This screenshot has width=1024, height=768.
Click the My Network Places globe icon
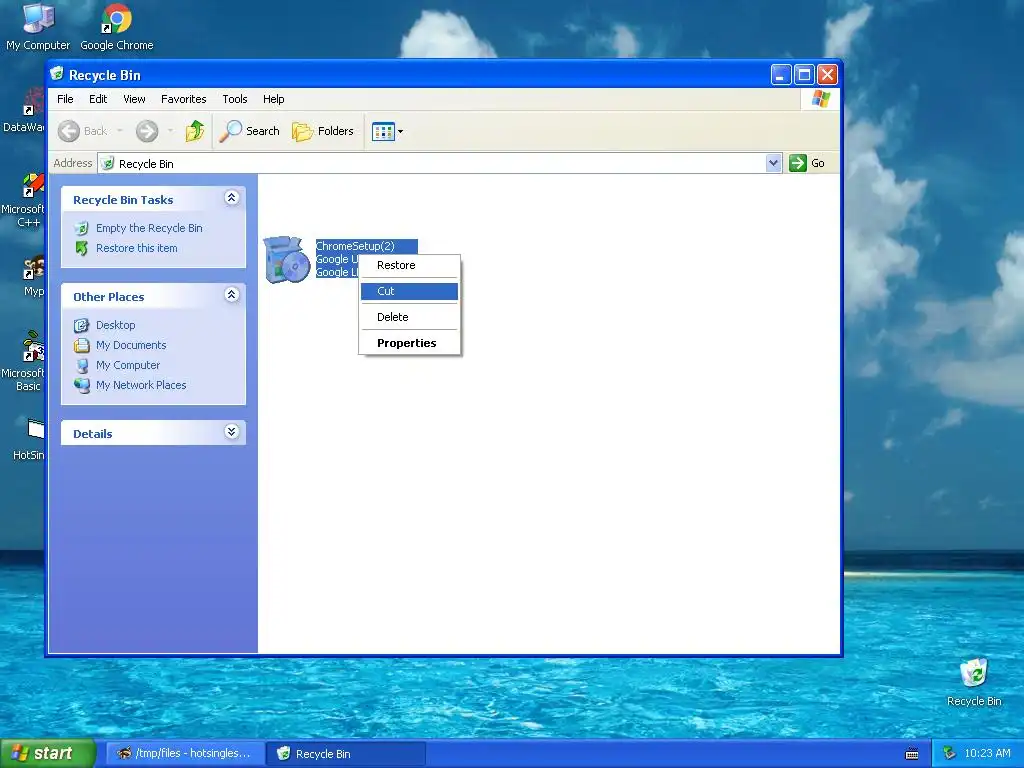[x=82, y=385]
